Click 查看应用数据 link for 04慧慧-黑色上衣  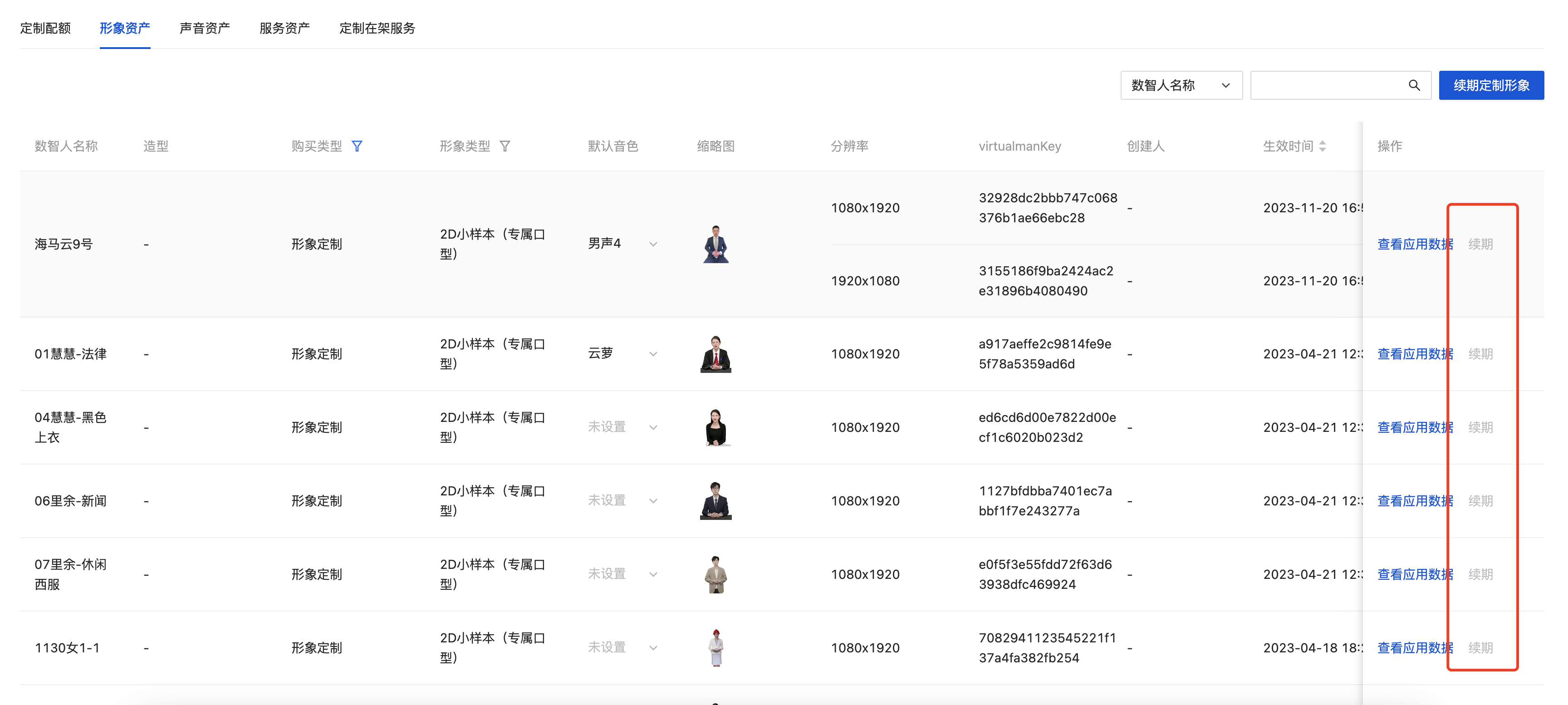click(x=1414, y=427)
